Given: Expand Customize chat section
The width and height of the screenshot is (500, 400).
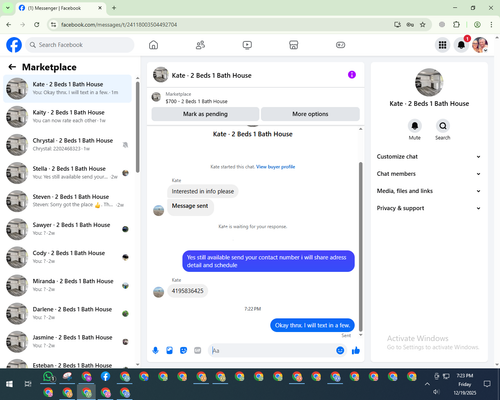Looking at the screenshot, I should [x=429, y=157].
